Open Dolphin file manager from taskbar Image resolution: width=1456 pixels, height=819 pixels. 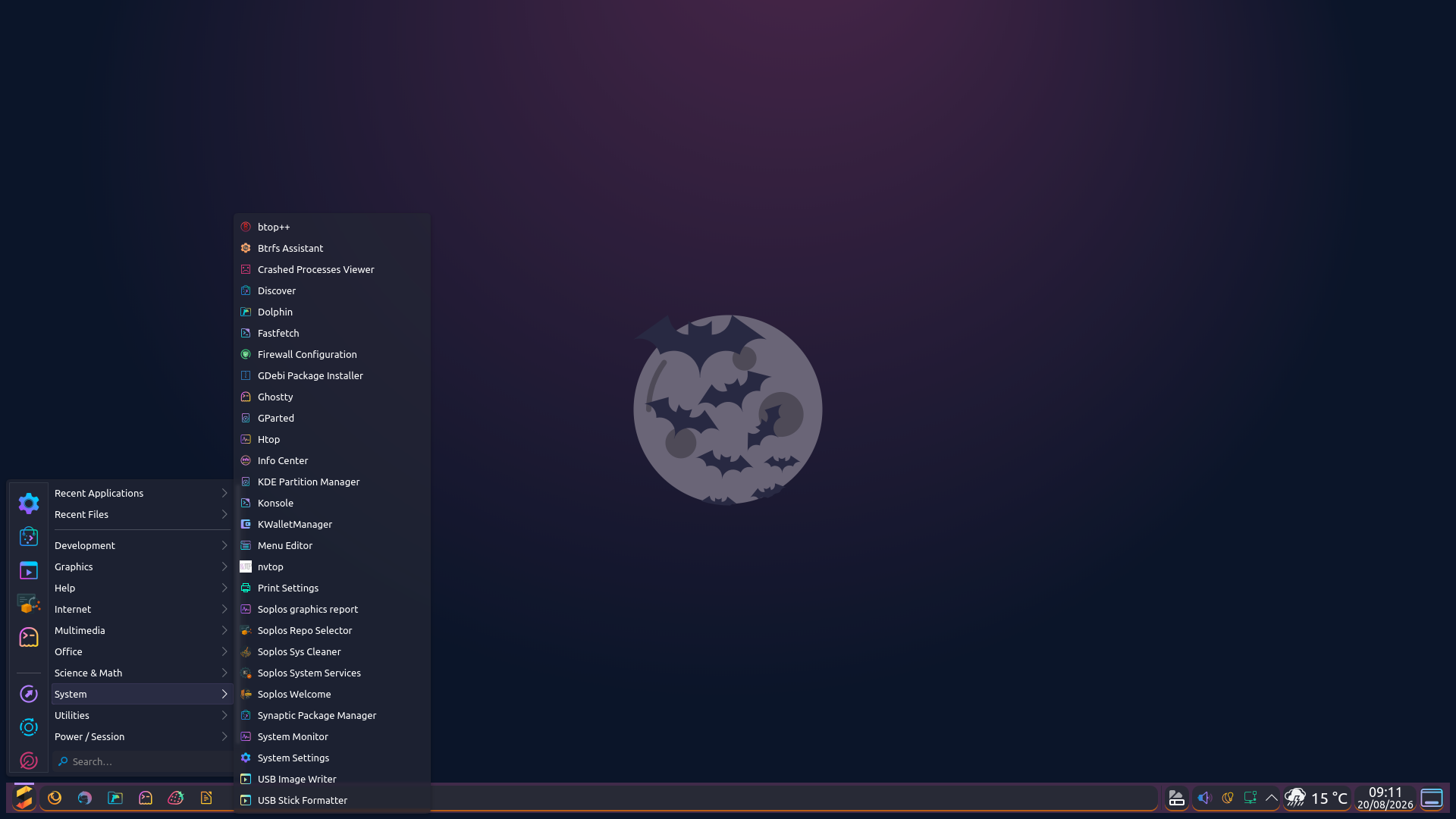[x=115, y=798]
